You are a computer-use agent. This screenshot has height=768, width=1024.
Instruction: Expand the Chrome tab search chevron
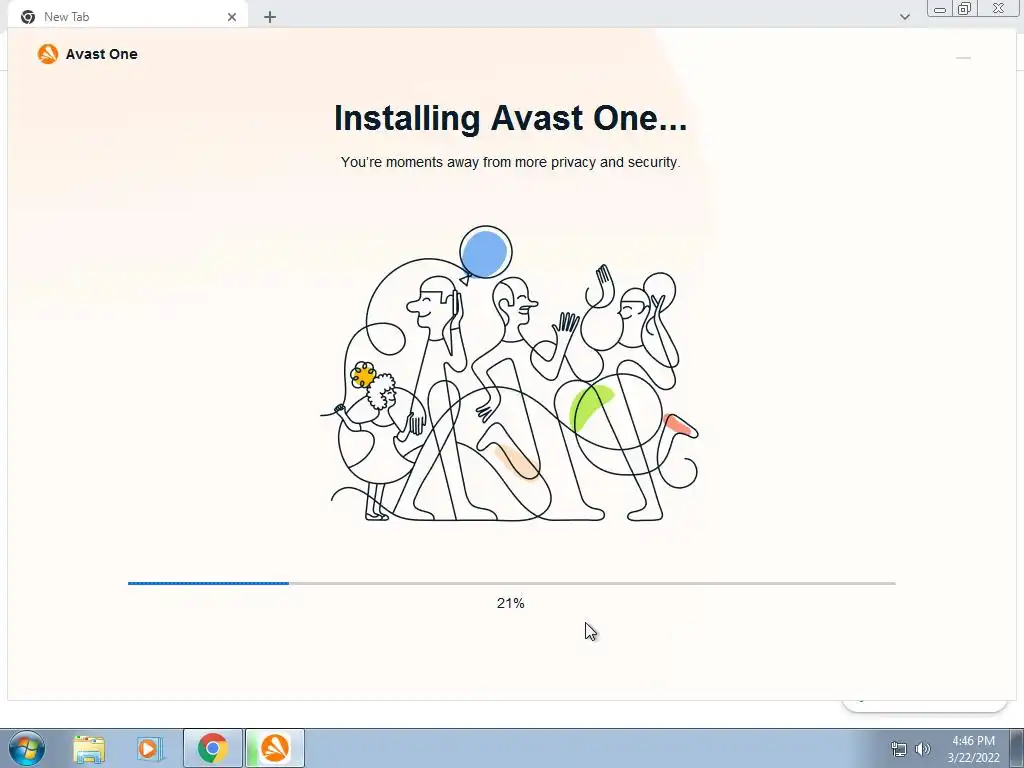pyautogui.click(x=904, y=17)
